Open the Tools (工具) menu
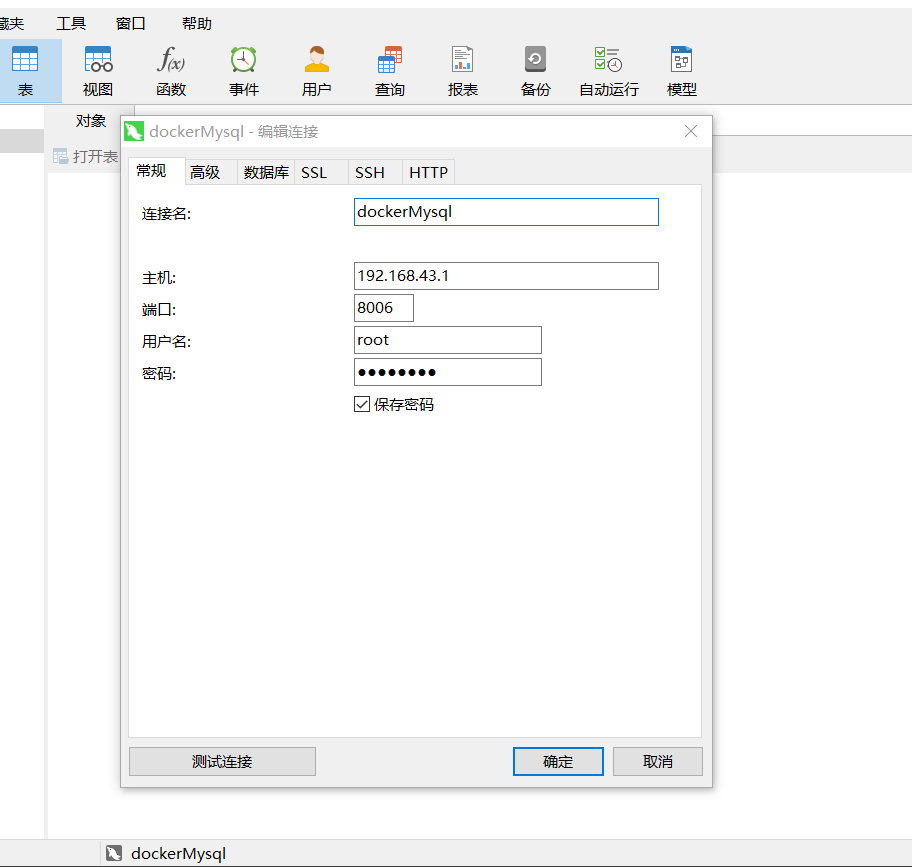The image size is (912, 867). [x=71, y=24]
